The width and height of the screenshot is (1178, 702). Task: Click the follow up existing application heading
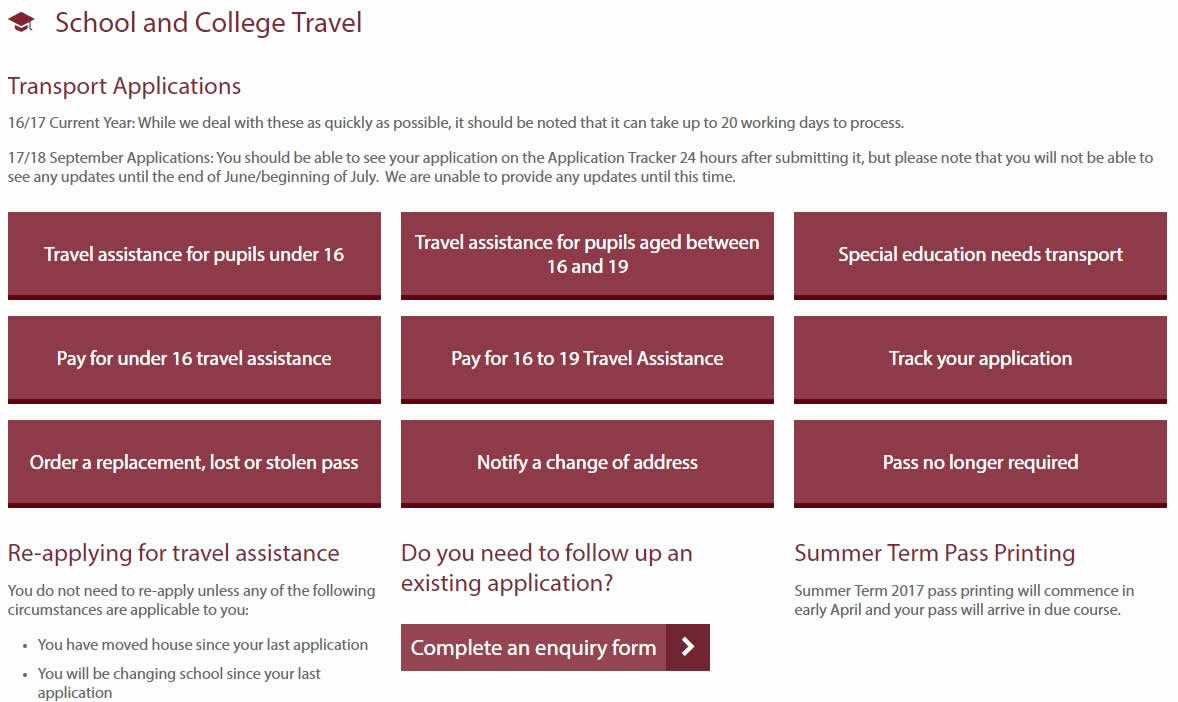coord(547,568)
